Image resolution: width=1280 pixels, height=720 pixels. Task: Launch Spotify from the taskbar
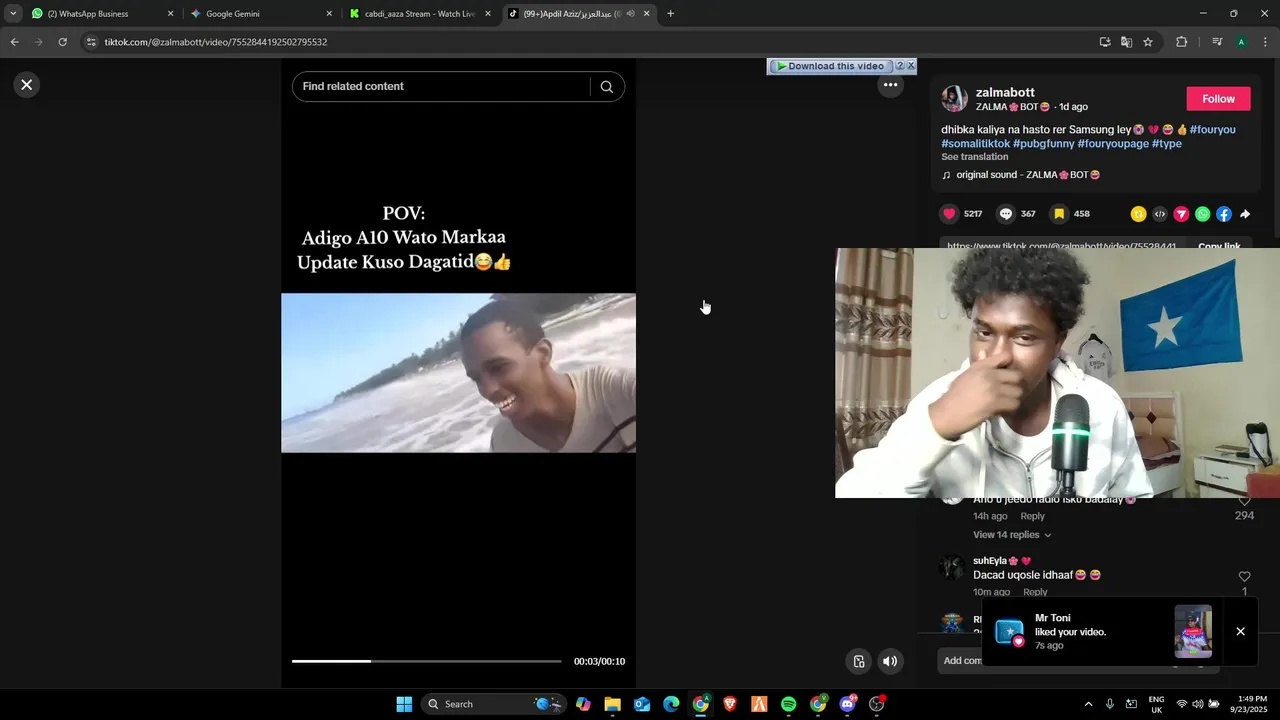point(788,704)
